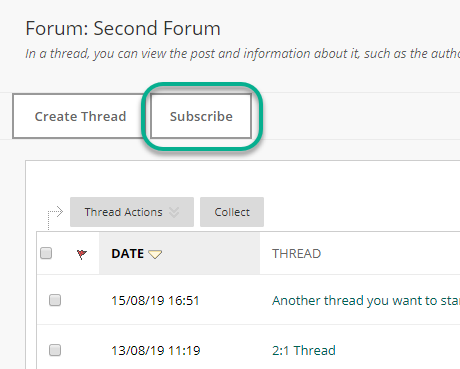
Task: Open the 'Another thread you want to start' link
Action: point(366,301)
